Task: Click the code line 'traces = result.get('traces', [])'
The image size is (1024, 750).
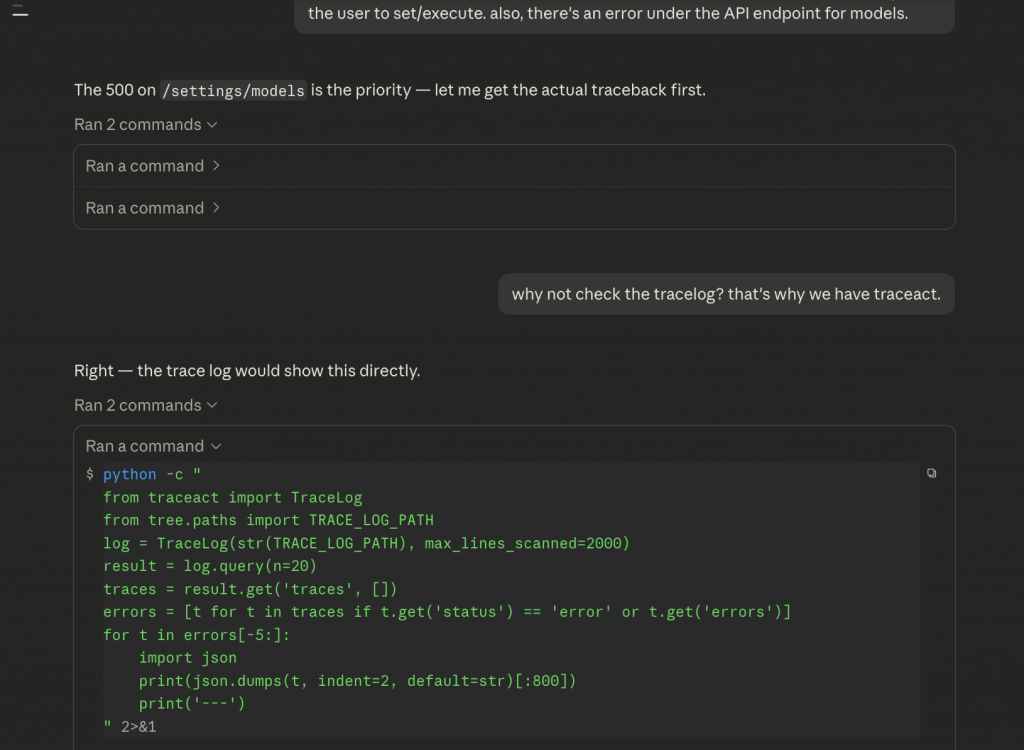Action: tap(250, 589)
